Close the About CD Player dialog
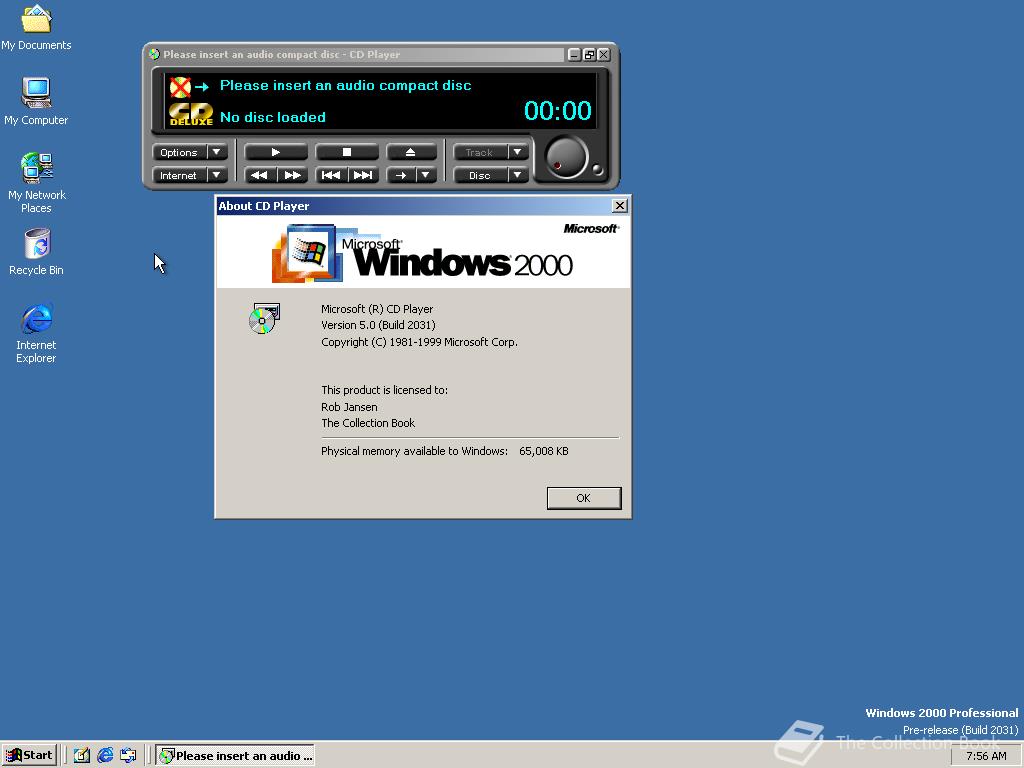 coord(620,206)
